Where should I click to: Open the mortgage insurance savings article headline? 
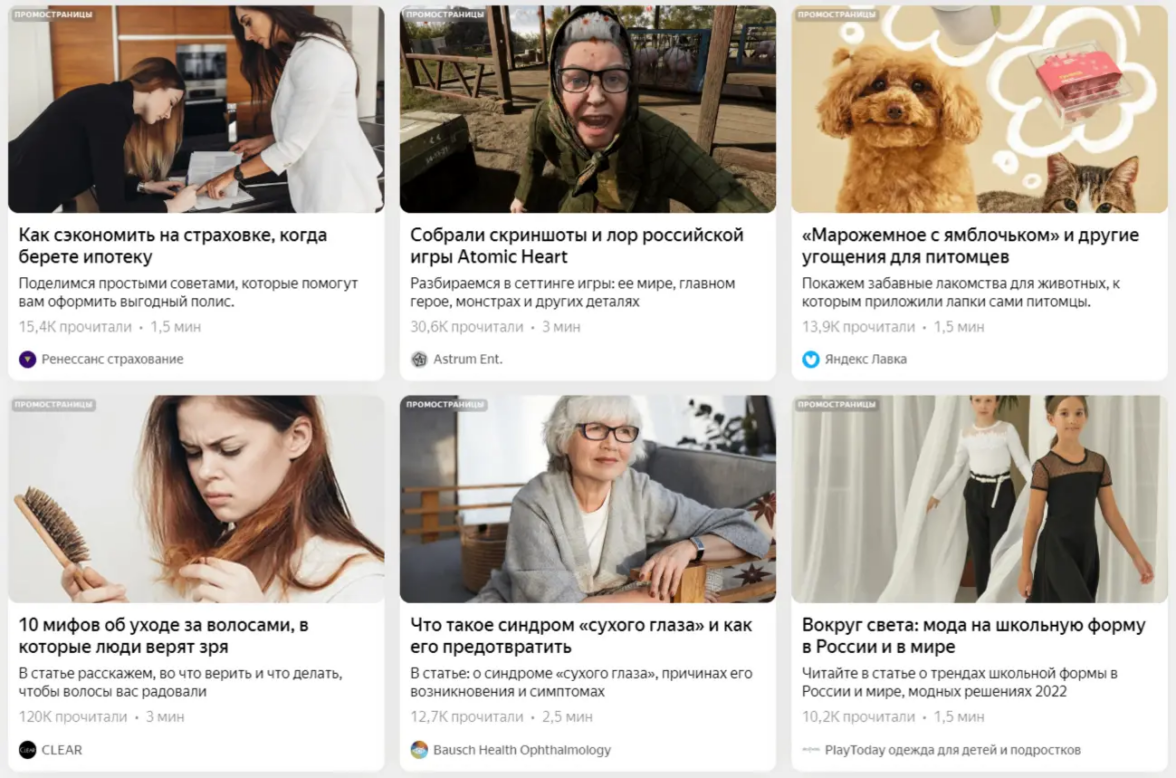pyautogui.click(x=173, y=246)
